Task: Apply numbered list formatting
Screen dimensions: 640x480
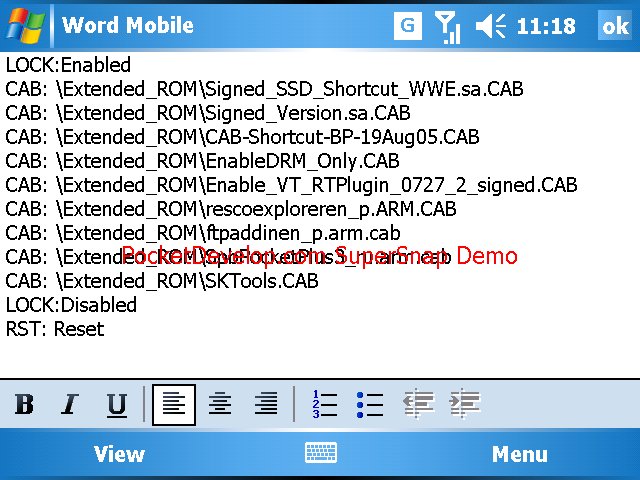Action: coord(324,404)
